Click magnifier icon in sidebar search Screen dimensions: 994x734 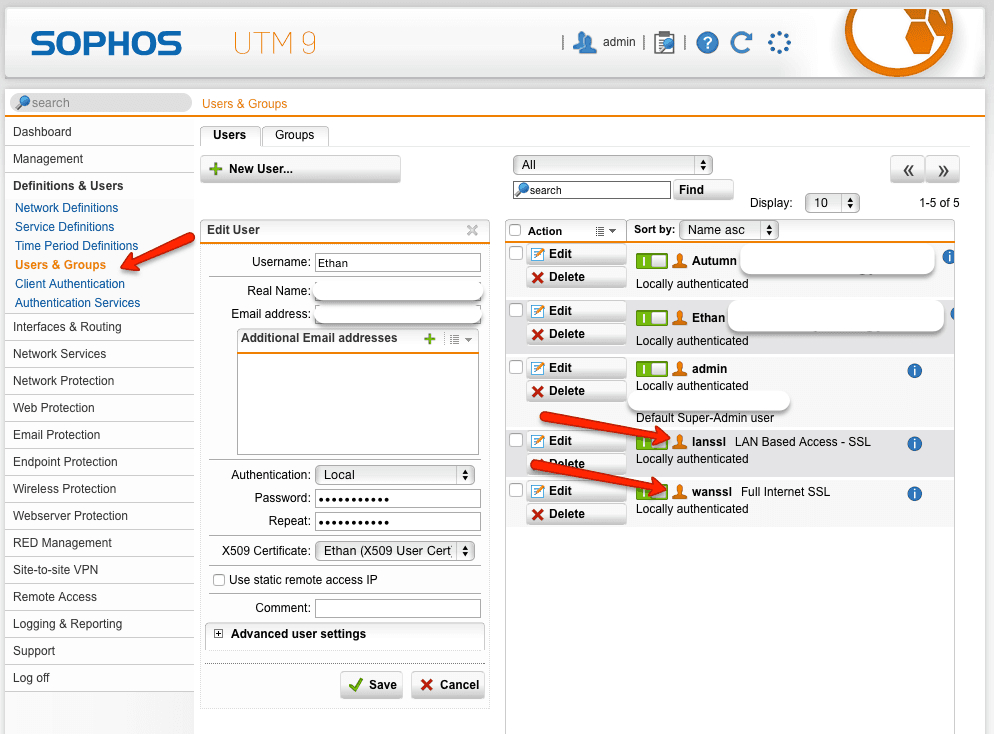click(23, 102)
